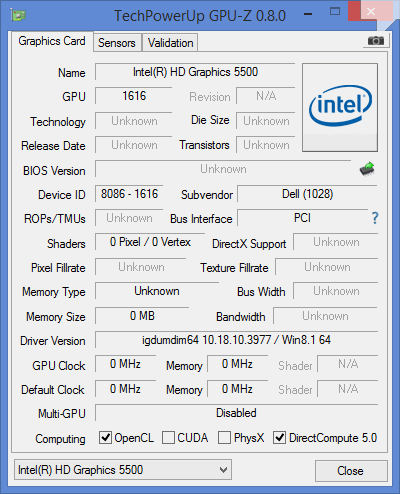The width and height of the screenshot is (400, 494).
Task: Click the camera screenshot icon
Action: (x=376, y=41)
